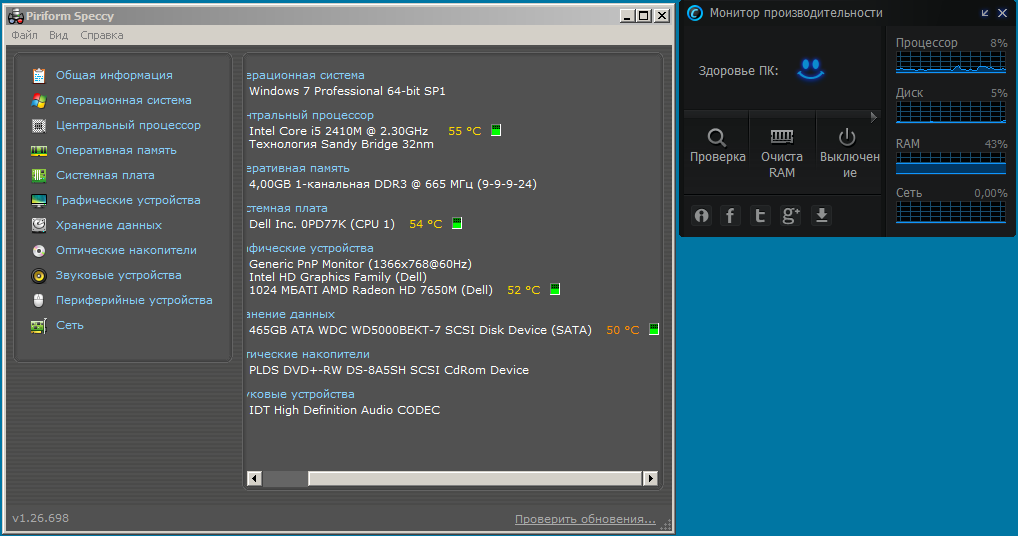1018x536 pixels.
Task: Click the Windows 7 Professional 64-bit SP1 text
Action: point(347,91)
